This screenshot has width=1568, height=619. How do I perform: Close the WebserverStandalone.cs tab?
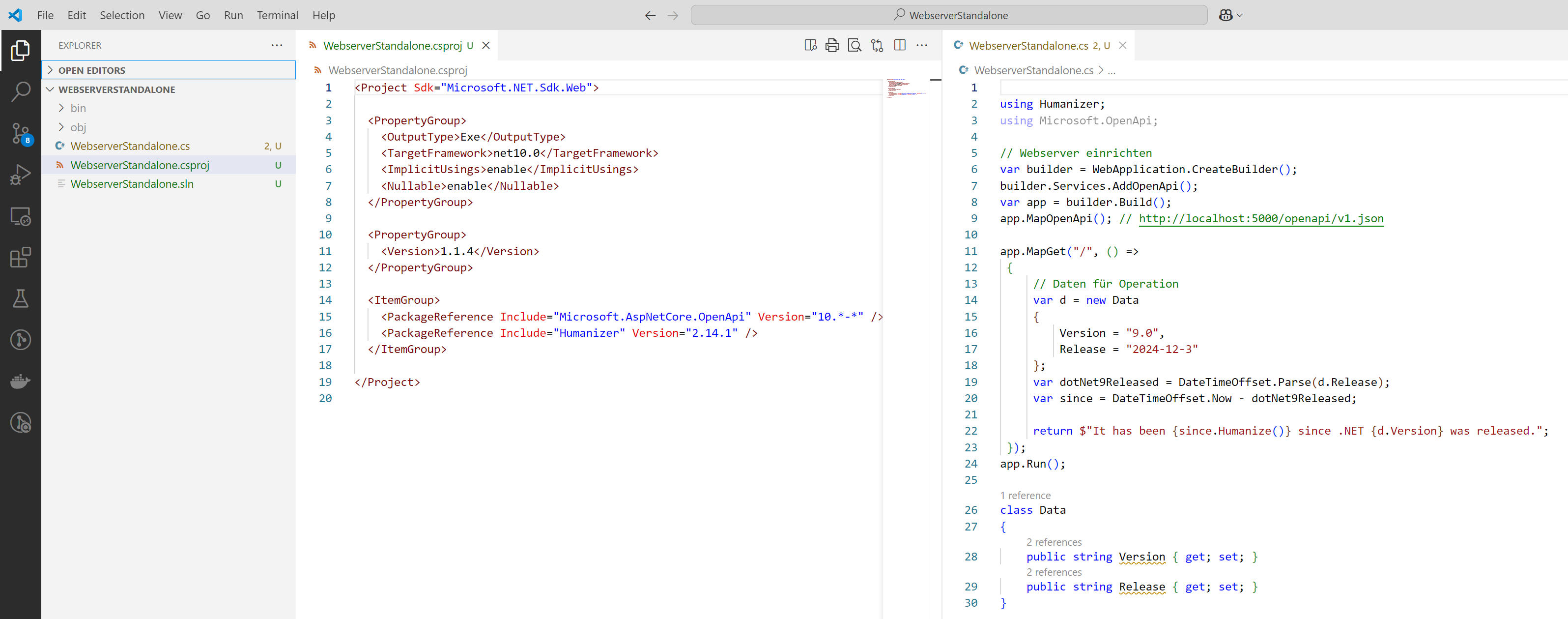pos(1122,45)
